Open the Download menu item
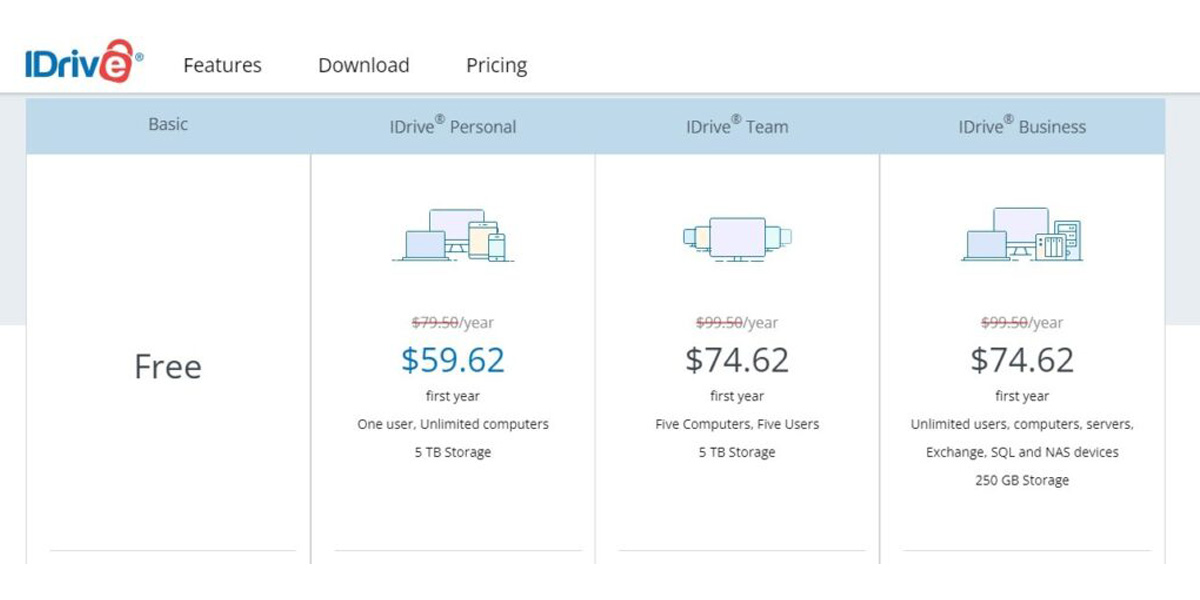 point(364,65)
